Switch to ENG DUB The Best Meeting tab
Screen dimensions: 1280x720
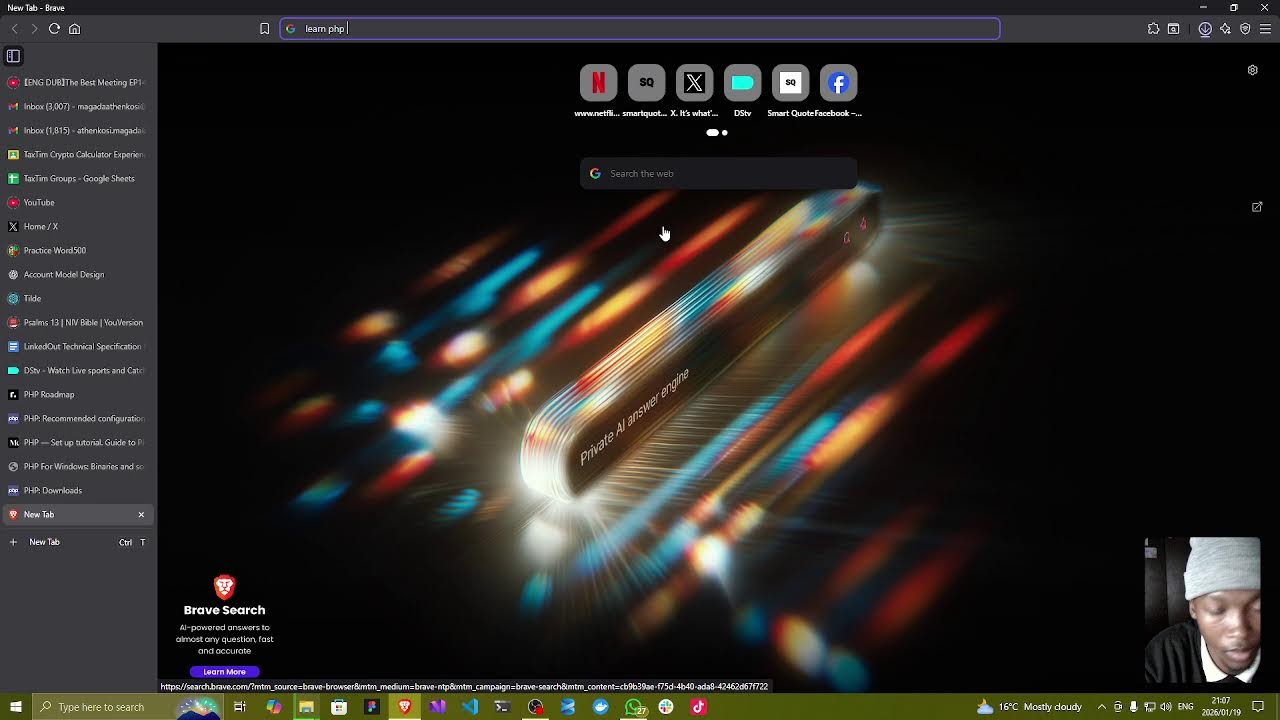(x=77, y=82)
